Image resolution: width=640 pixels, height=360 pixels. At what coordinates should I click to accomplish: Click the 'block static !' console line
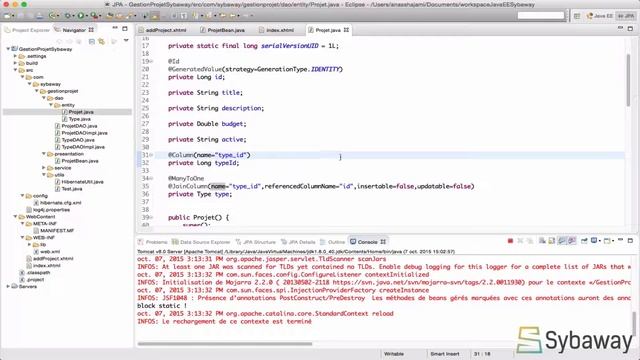click(x=162, y=306)
